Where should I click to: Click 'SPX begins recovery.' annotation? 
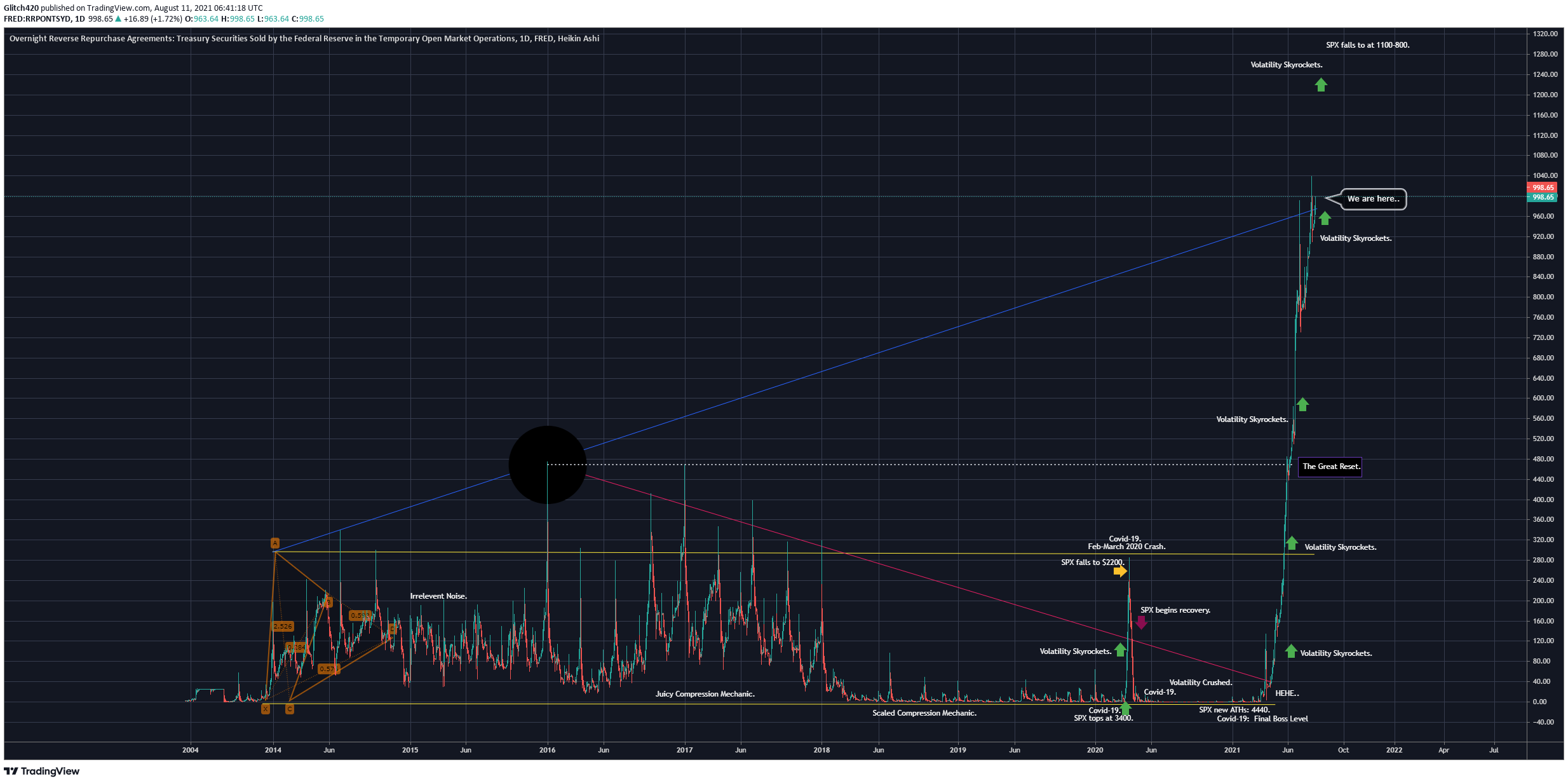[x=1175, y=610]
